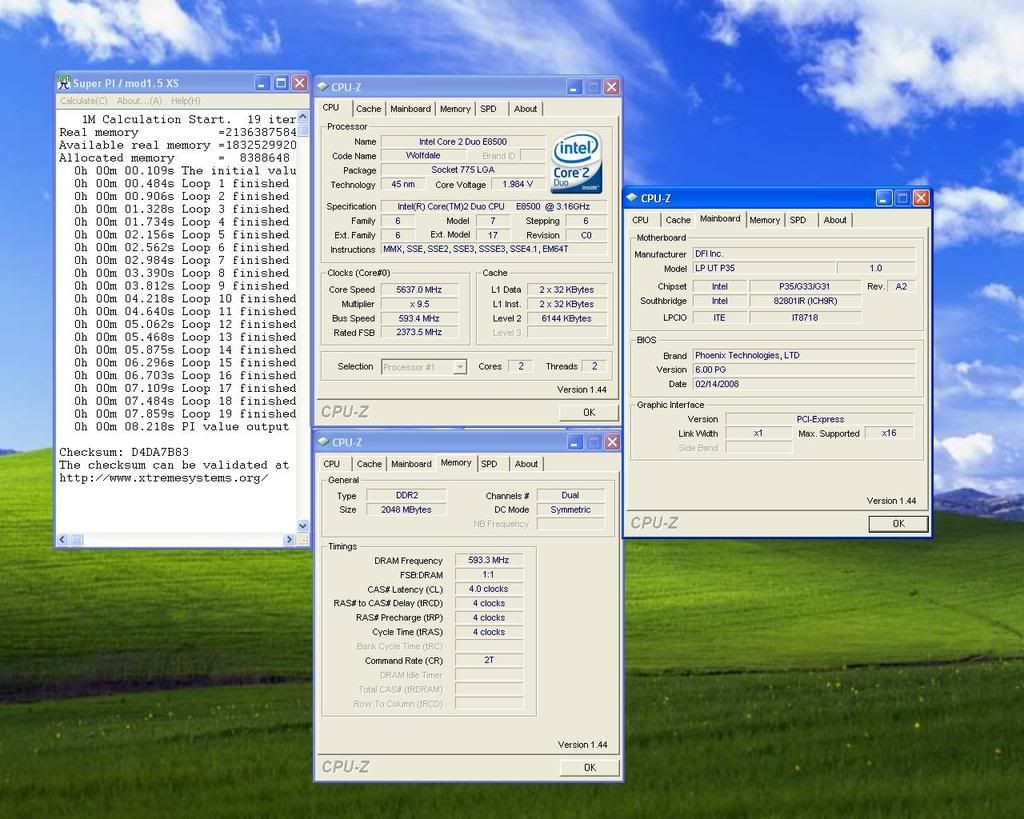Minimize the top CPU-Z window
Viewport: 1024px width, 819px height.
click(574, 87)
